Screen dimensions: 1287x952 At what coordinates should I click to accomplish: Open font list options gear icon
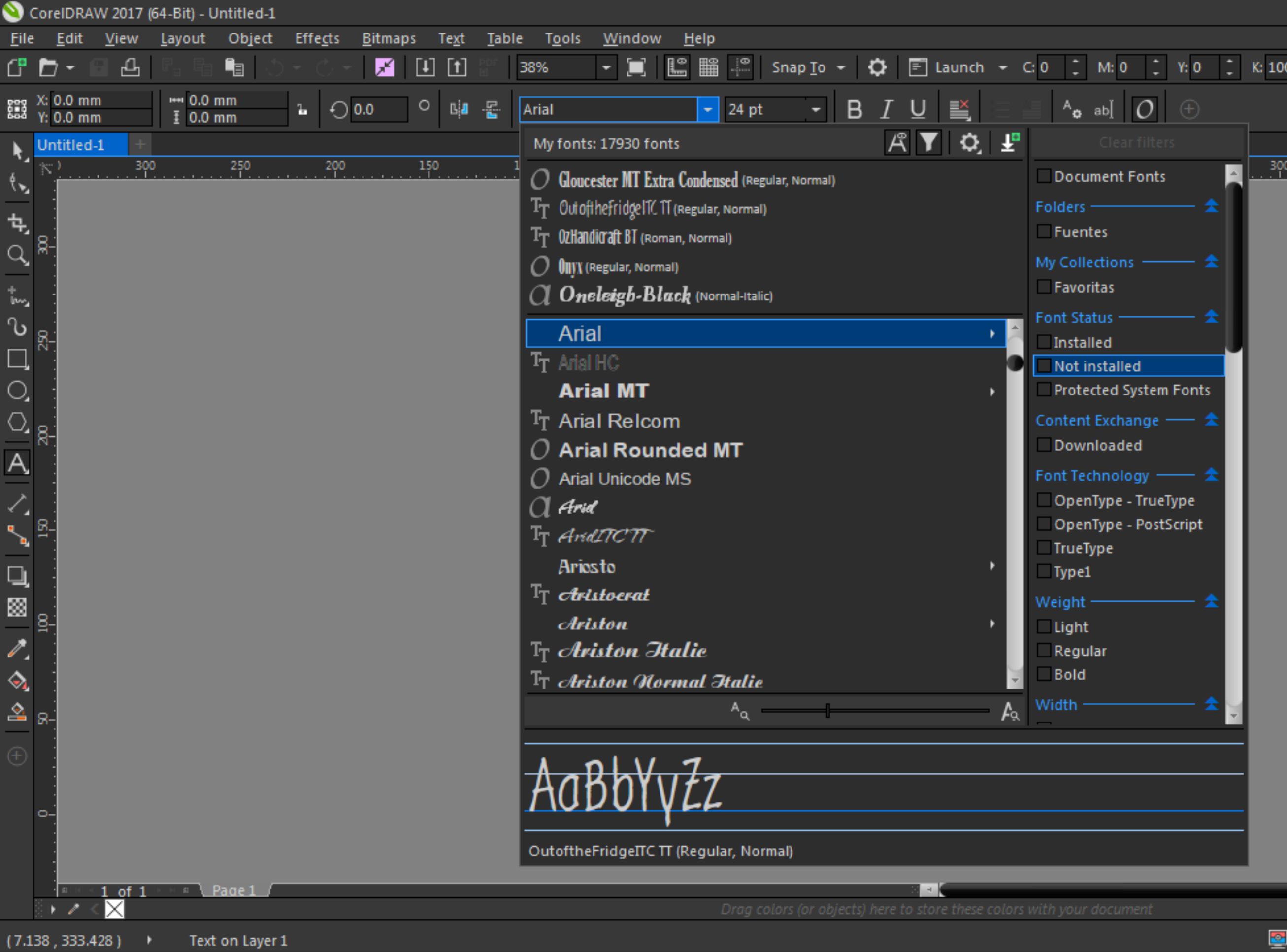click(x=970, y=142)
